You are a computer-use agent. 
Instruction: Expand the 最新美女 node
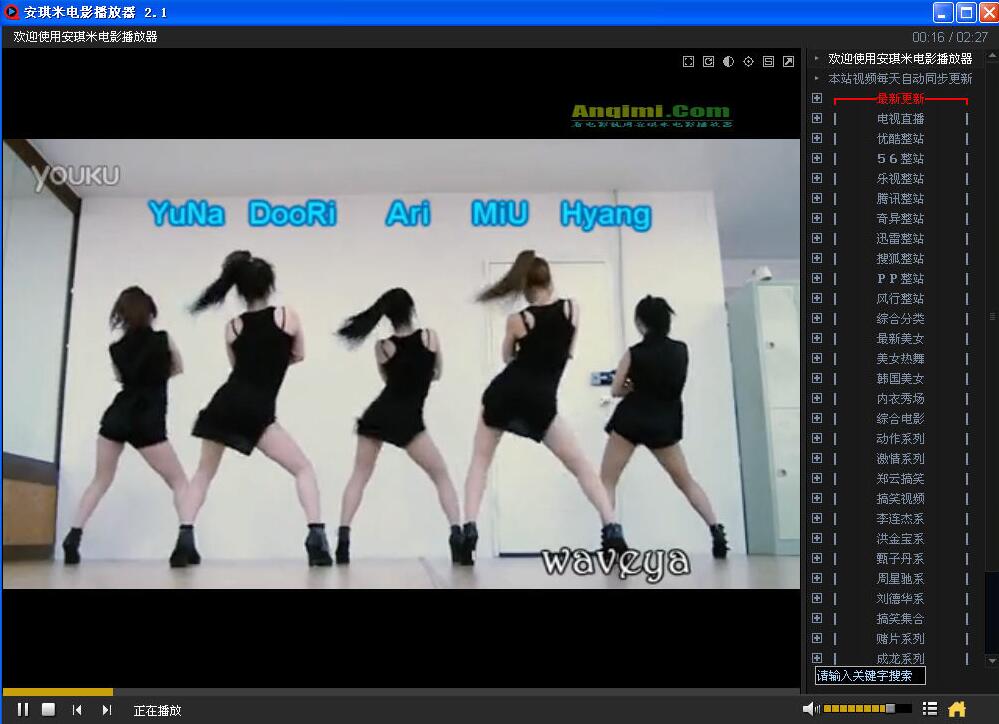[817, 338]
